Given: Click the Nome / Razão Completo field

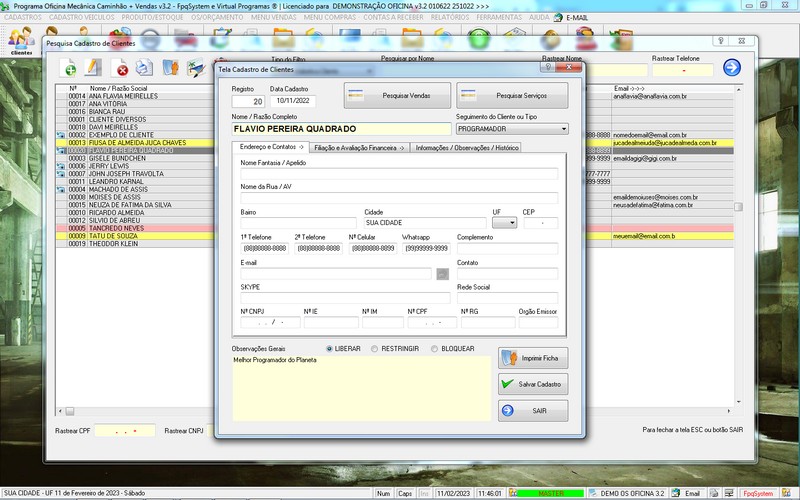Looking at the screenshot, I should click(x=341, y=129).
